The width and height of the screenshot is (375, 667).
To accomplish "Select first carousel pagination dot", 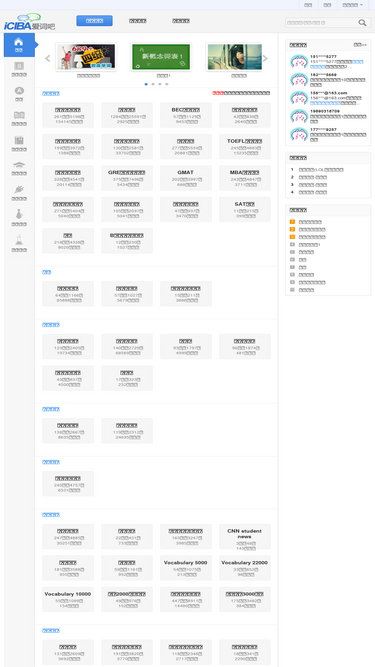I will tap(146, 84).
